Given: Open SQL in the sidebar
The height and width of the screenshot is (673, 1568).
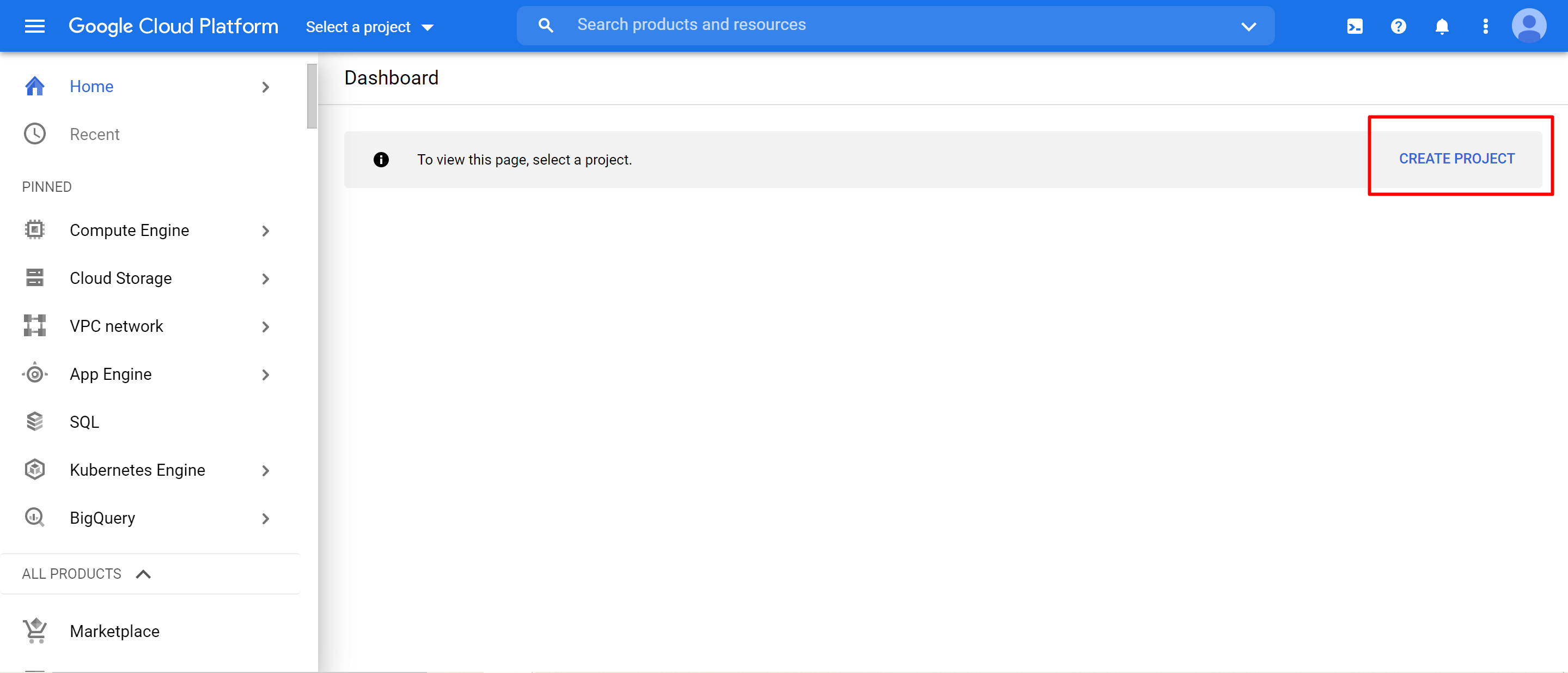Looking at the screenshot, I should 84,421.
